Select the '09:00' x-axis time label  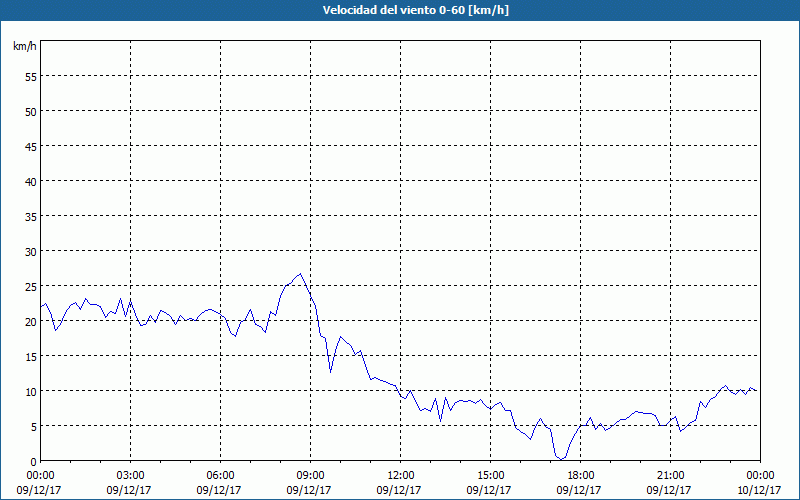click(311, 476)
